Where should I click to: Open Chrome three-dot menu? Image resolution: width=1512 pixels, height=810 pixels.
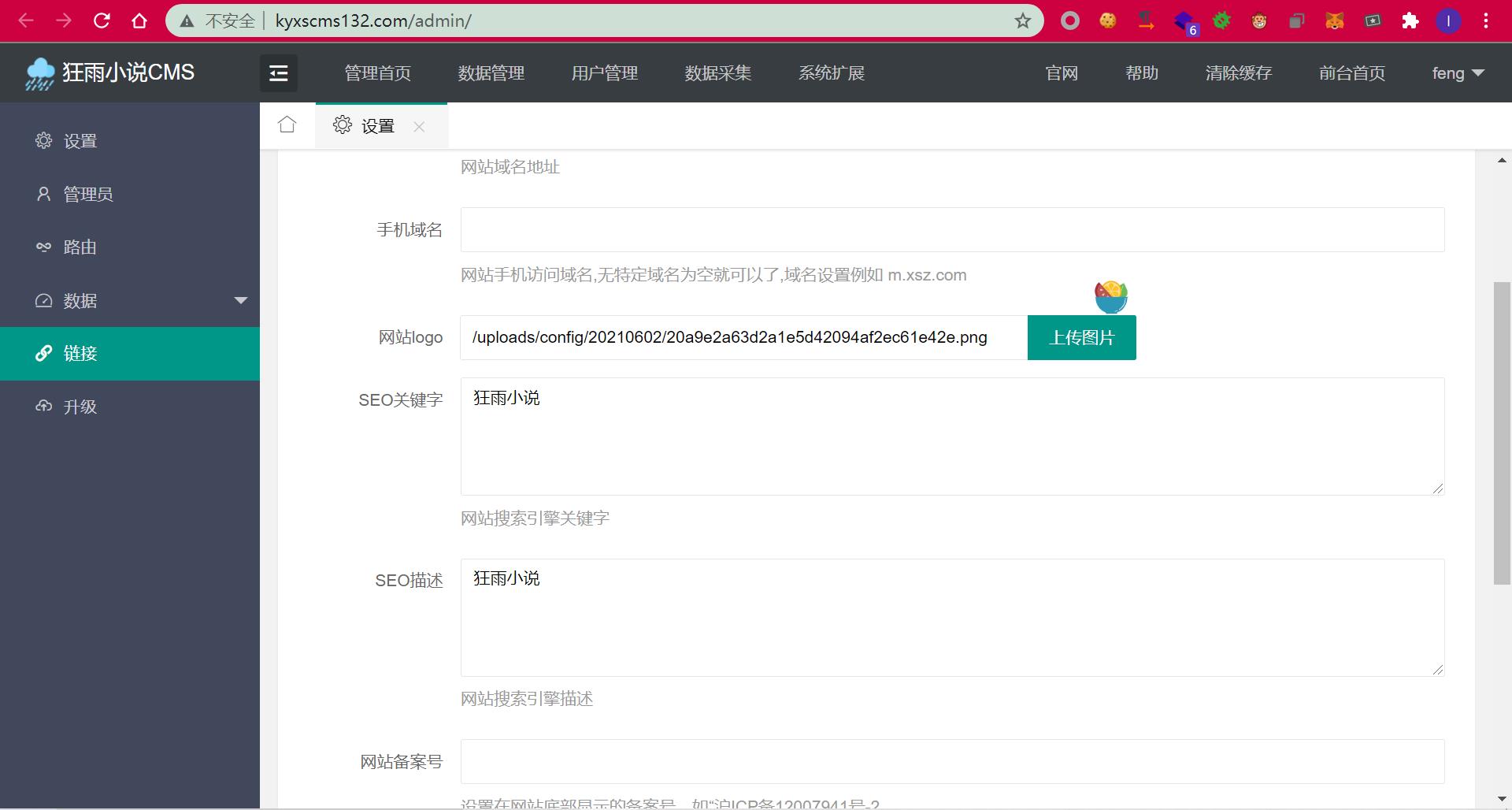pos(1486,21)
